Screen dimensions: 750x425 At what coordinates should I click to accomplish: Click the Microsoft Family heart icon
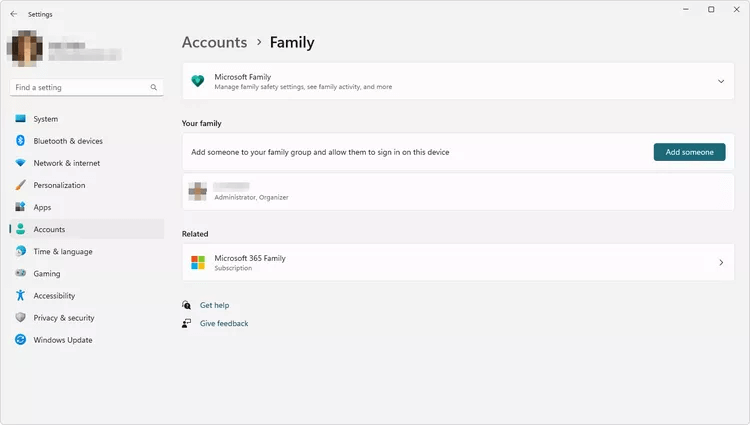click(x=198, y=81)
